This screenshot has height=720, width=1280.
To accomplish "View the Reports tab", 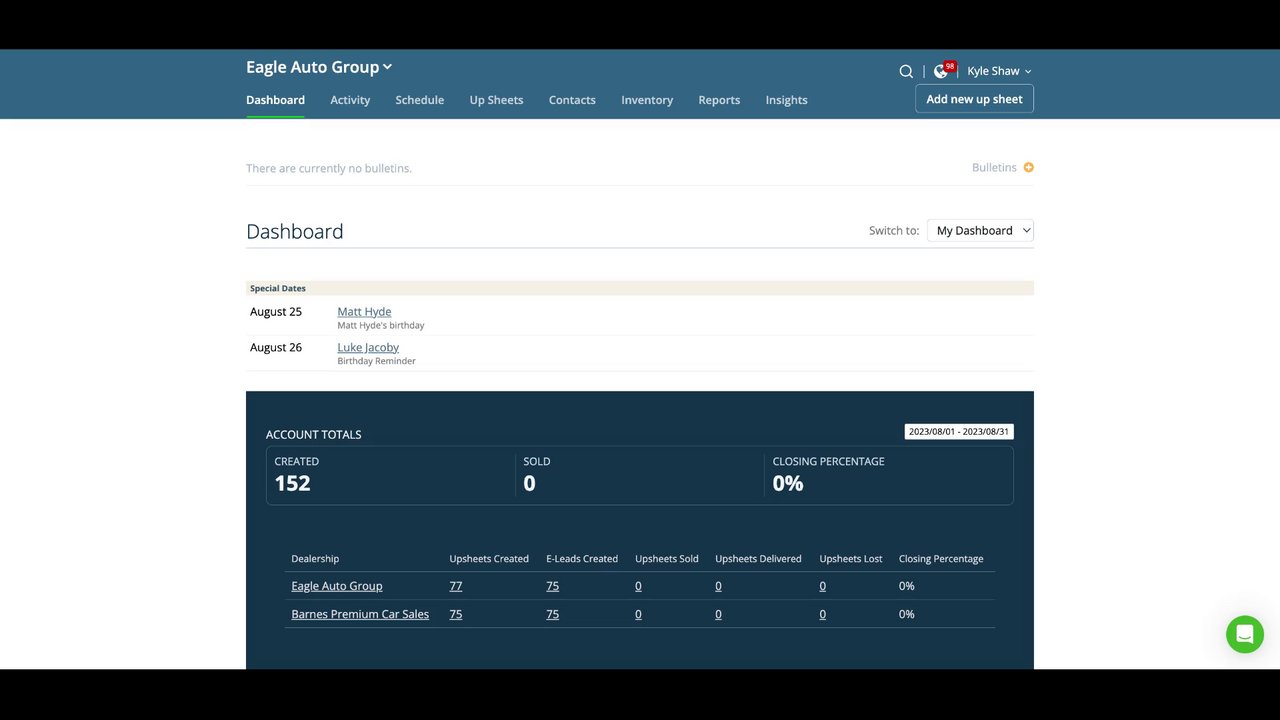I will pyautogui.click(x=719, y=100).
